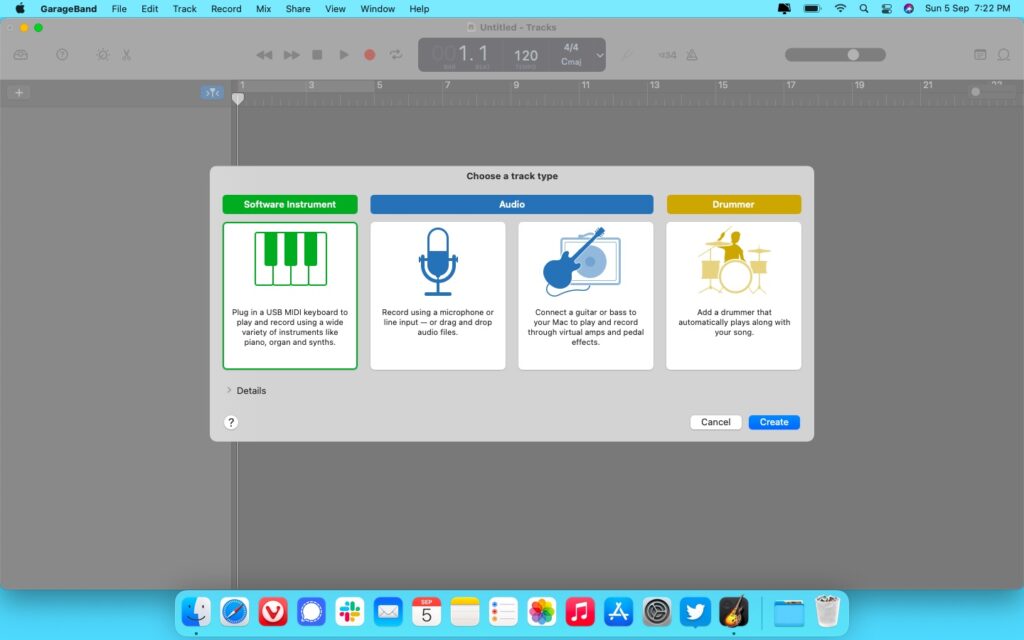Pick the guitar and amp audio track
The height and width of the screenshot is (640, 1024).
tap(585, 260)
